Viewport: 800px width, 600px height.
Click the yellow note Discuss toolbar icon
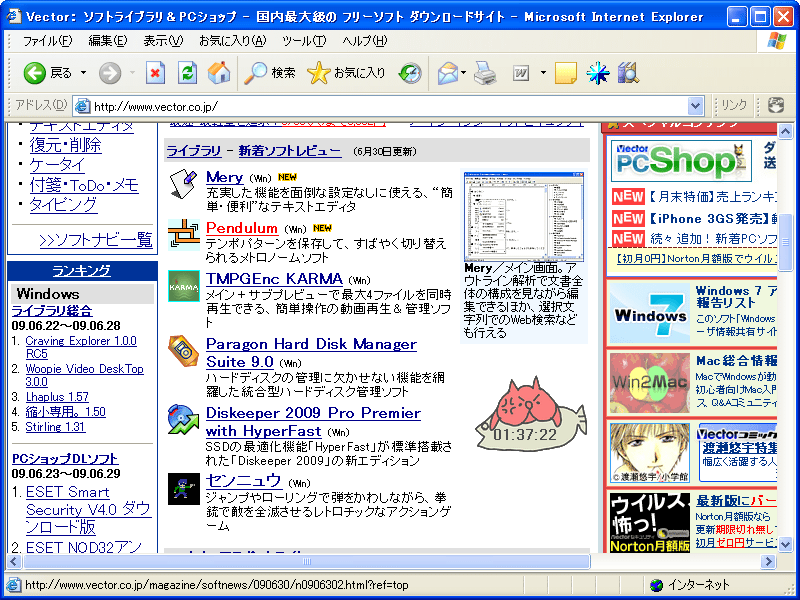click(565, 73)
